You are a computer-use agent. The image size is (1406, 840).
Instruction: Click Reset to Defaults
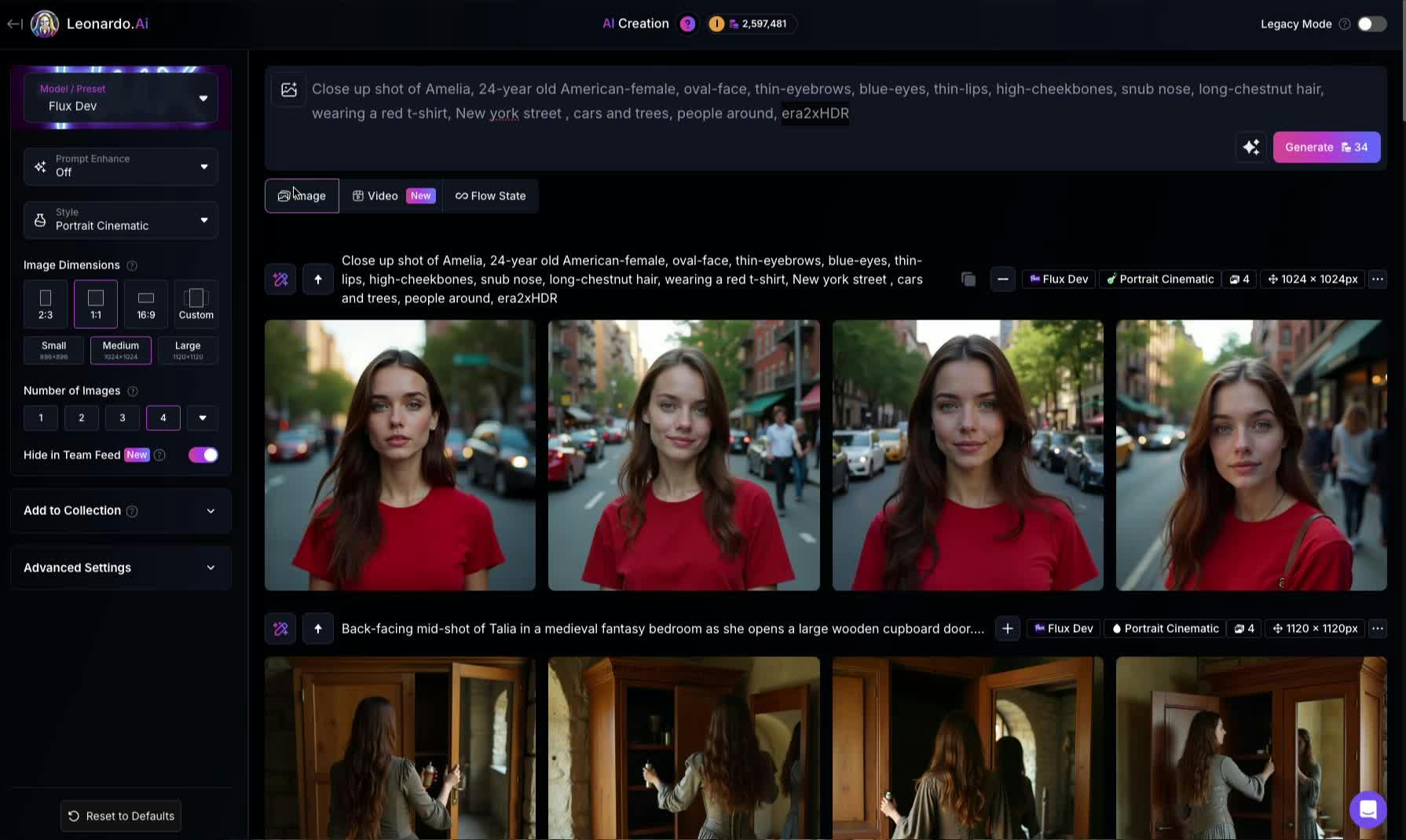[x=121, y=816]
